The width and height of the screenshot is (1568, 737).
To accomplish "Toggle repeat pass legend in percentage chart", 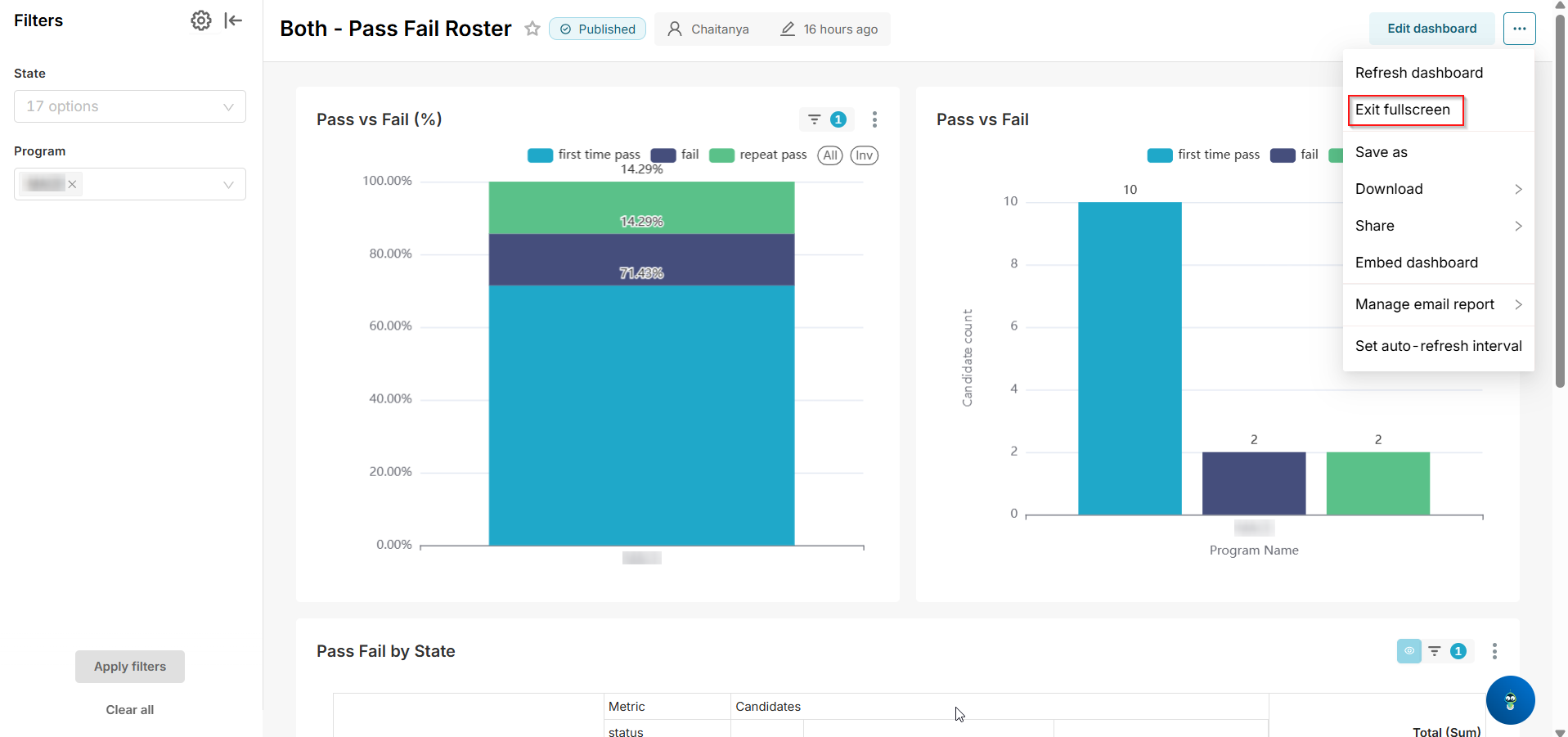I will point(757,155).
